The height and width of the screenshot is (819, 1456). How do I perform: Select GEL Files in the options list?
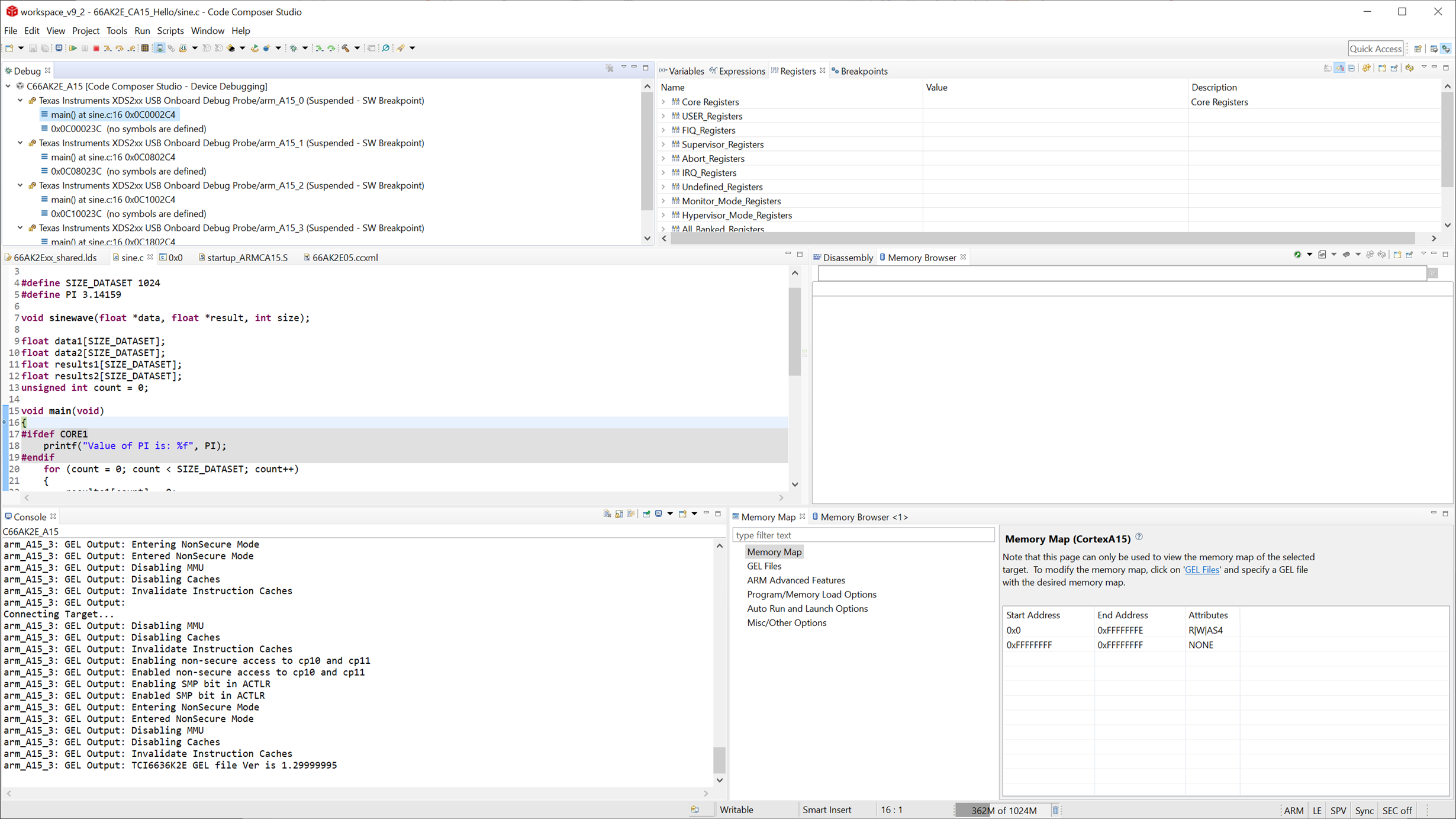pos(764,566)
